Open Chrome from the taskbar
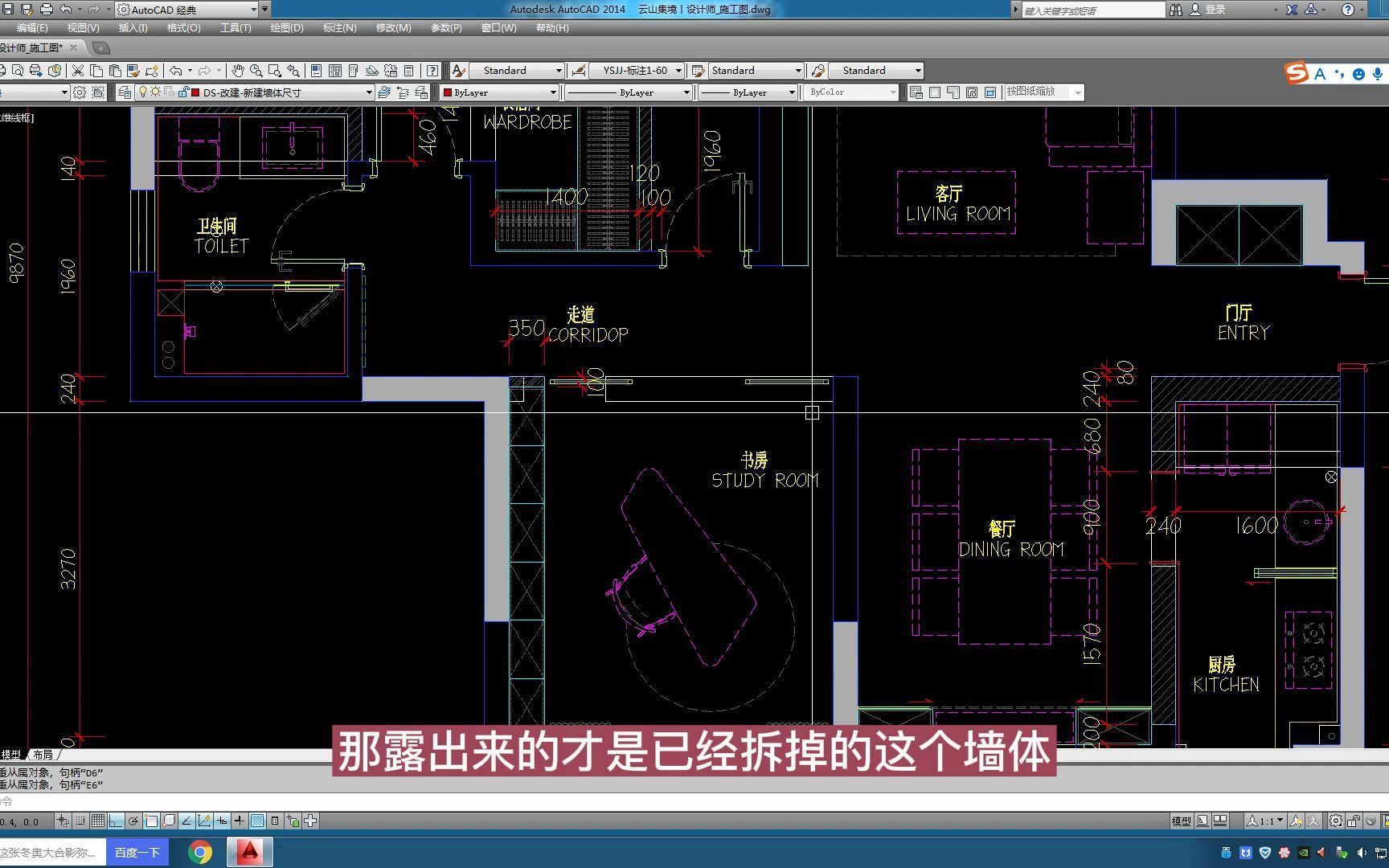Image resolution: width=1389 pixels, height=868 pixels. 200,852
